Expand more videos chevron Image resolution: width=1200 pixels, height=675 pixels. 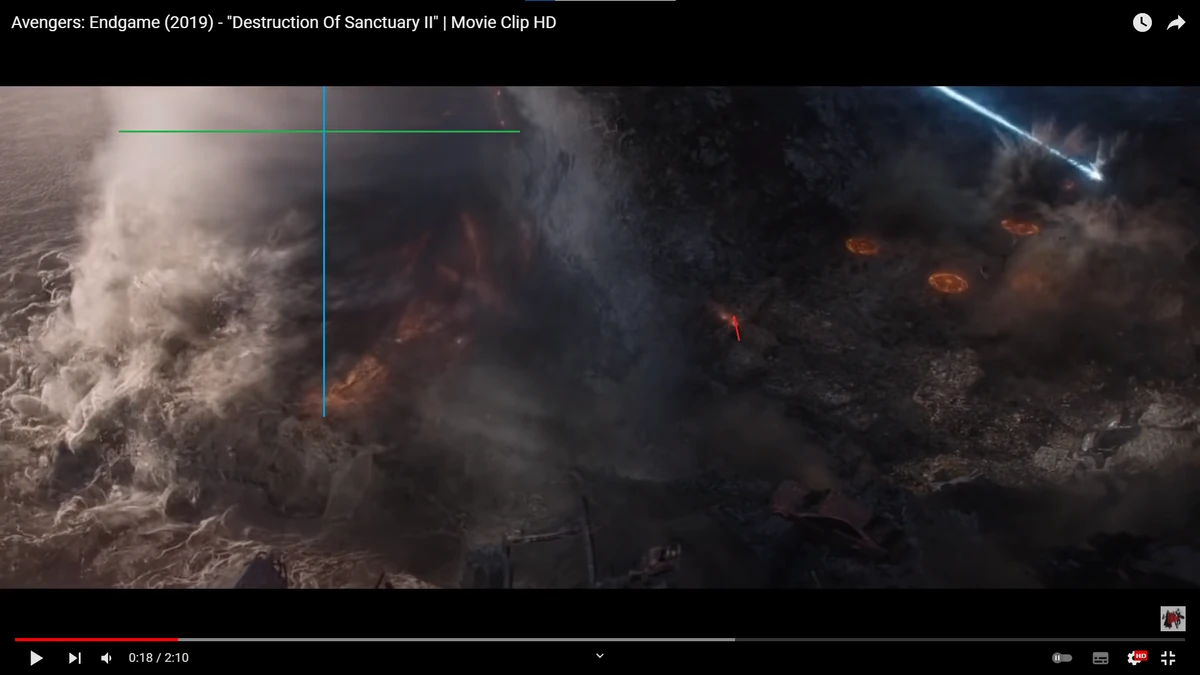(x=600, y=656)
